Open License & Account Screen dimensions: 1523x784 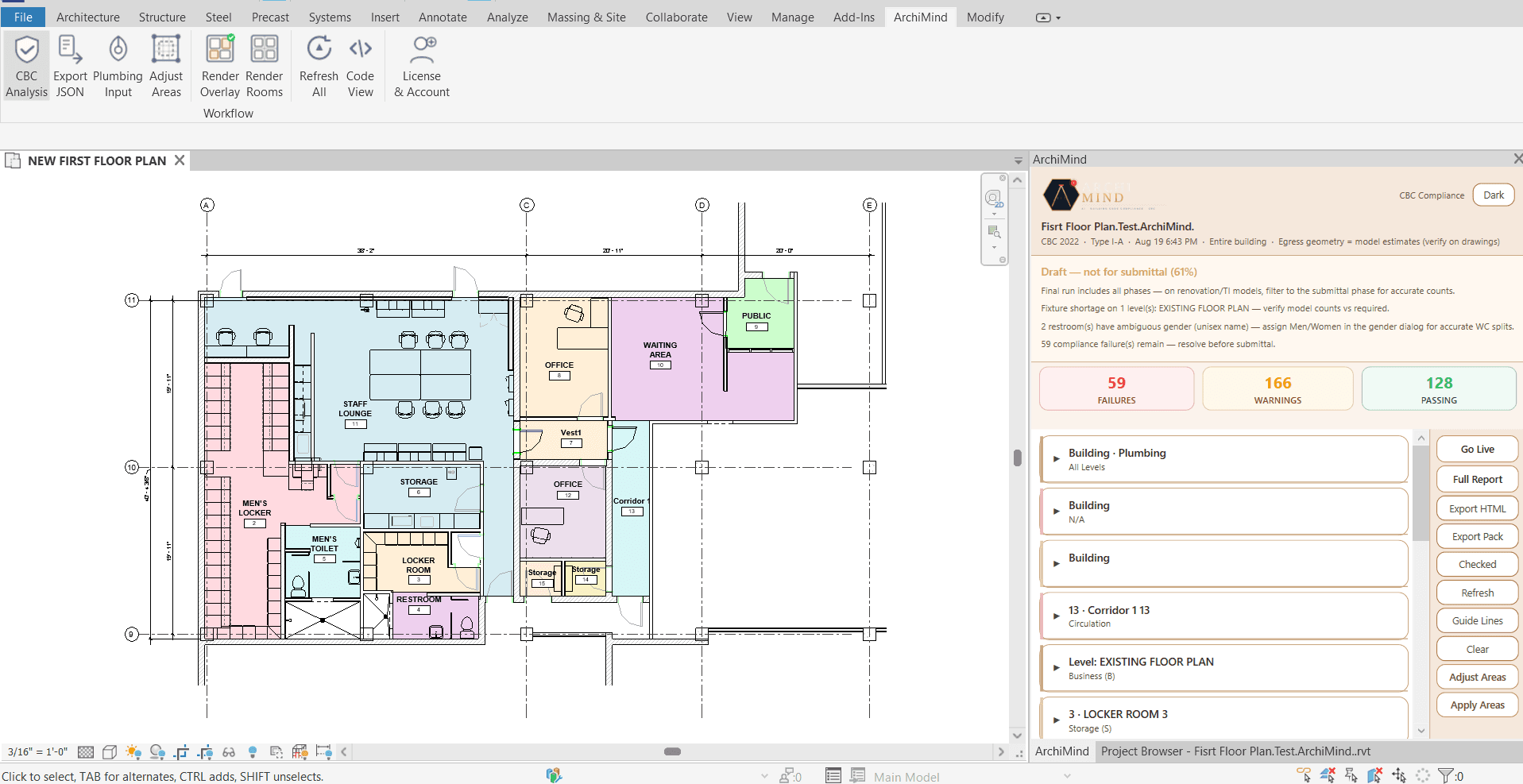coord(422,66)
